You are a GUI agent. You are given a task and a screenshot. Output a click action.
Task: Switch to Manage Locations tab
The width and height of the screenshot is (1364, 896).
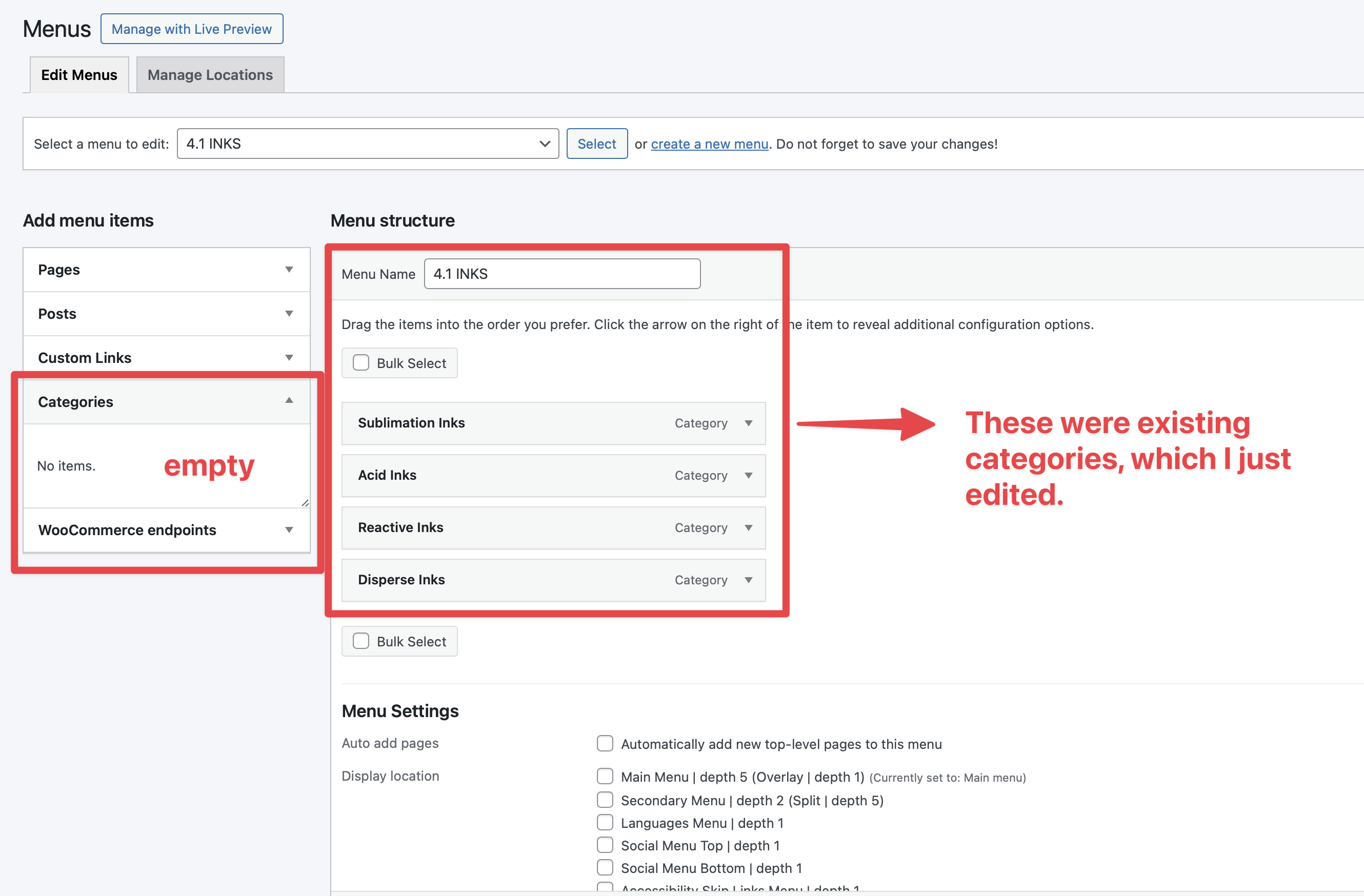[210, 75]
